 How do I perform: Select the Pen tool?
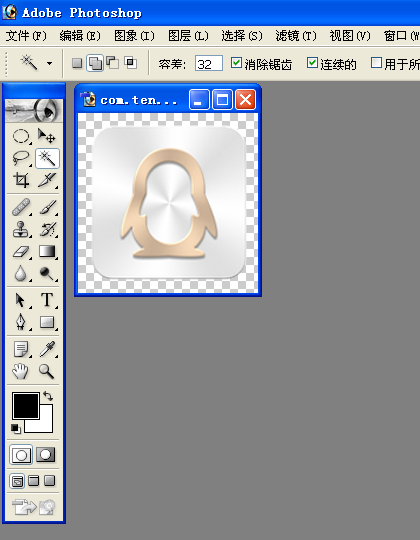(21, 322)
